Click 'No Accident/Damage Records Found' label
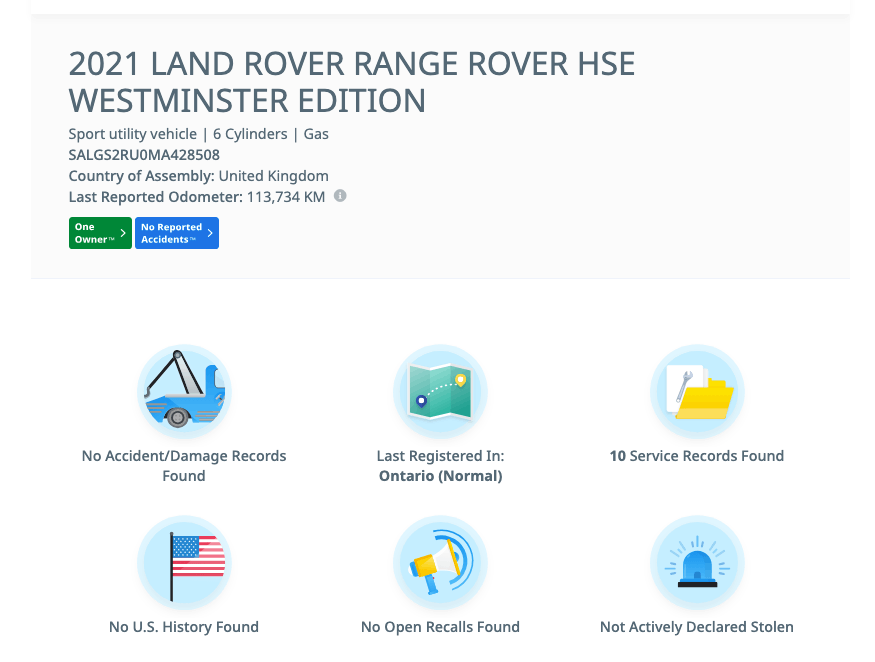The image size is (875, 662). [184, 466]
